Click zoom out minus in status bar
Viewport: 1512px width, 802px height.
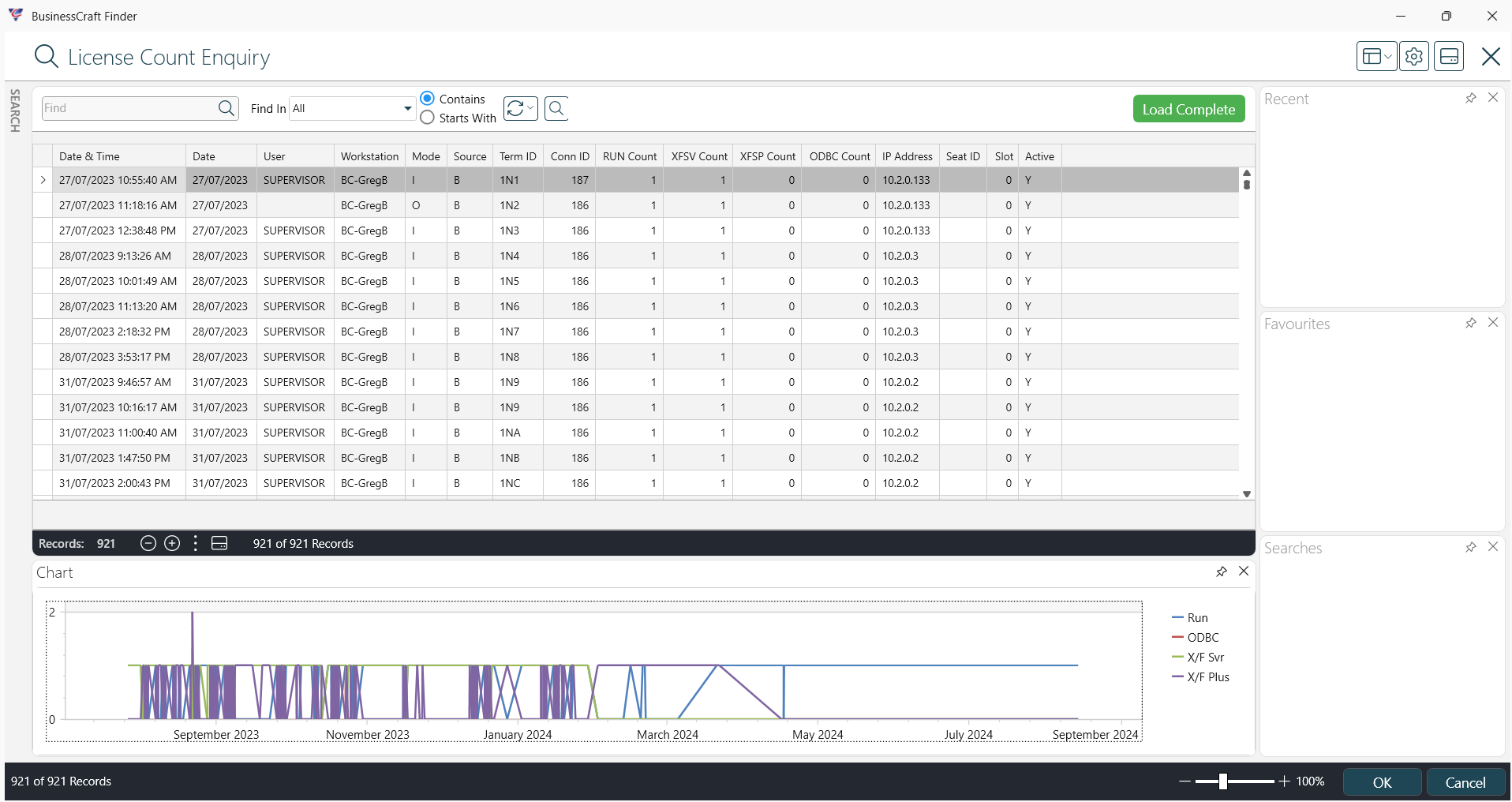[x=1185, y=781]
